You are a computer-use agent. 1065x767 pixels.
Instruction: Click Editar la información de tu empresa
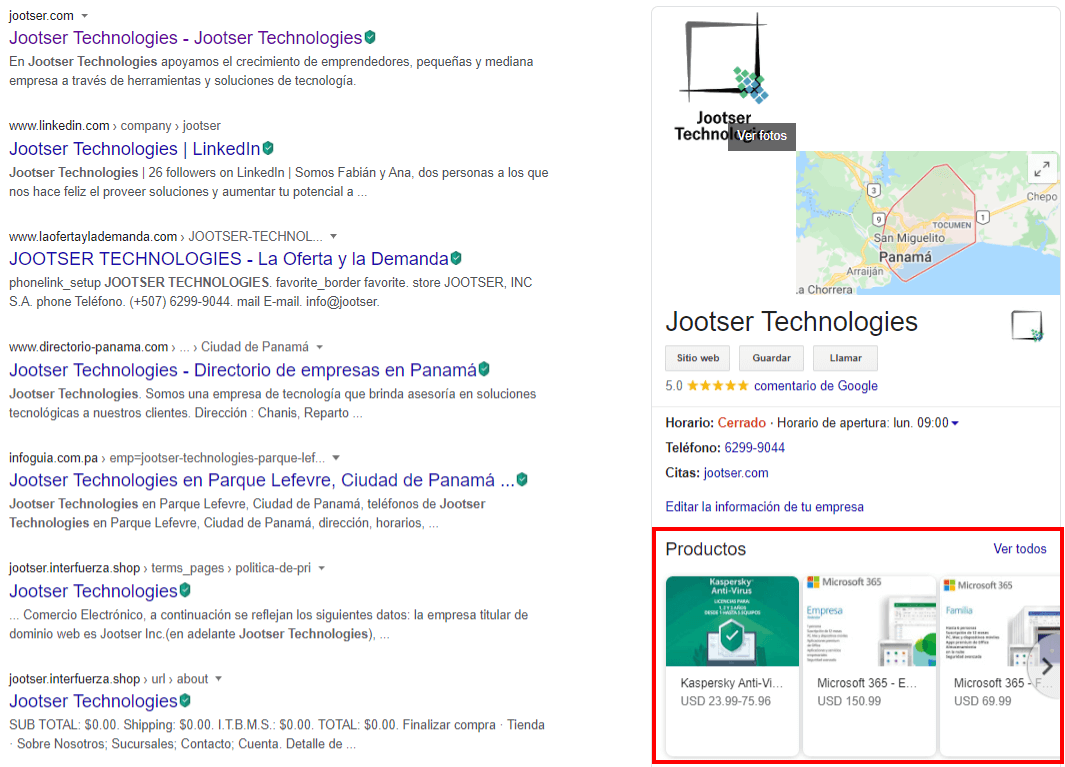[x=764, y=507]
